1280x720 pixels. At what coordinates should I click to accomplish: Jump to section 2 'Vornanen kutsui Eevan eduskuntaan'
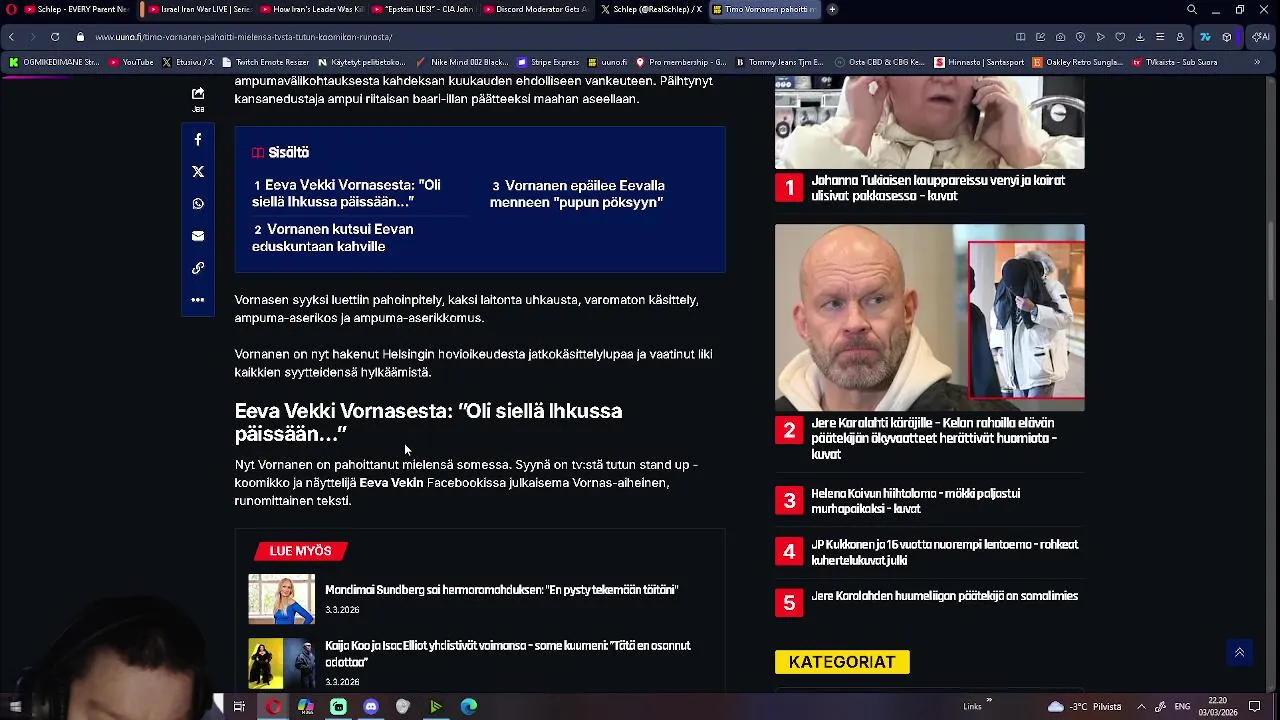click(333, 238)
